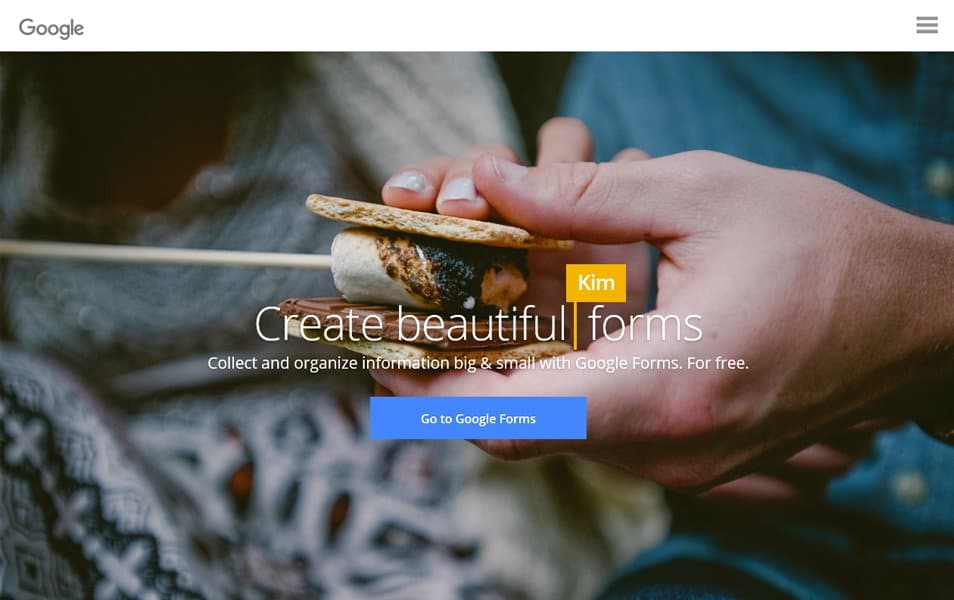
Task: Click the word "forms" in the headline
Action: tap(645, 324)
